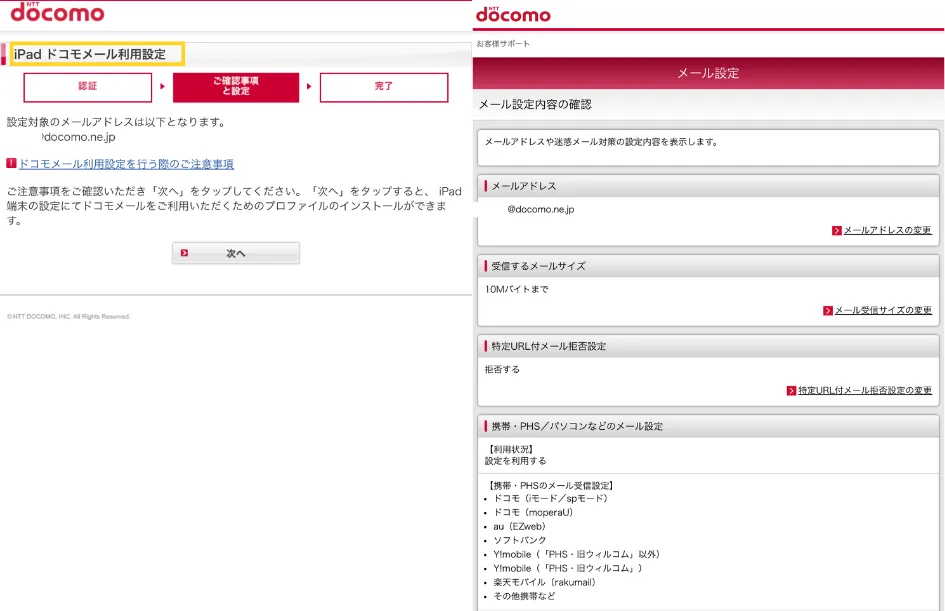Open ドコモメール利用設定を行う際のご注意事項 link
945x611 pixels.
pyautogui.click(x=126, y=164)
